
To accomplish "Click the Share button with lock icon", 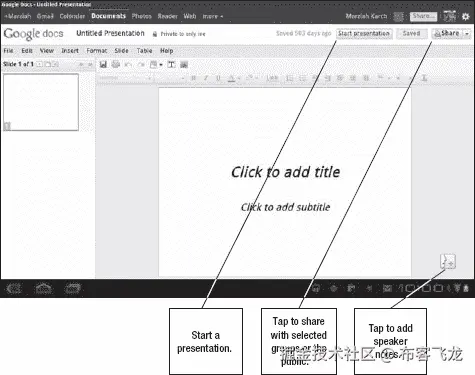I will pyautogui.click(x=447, y=33).
